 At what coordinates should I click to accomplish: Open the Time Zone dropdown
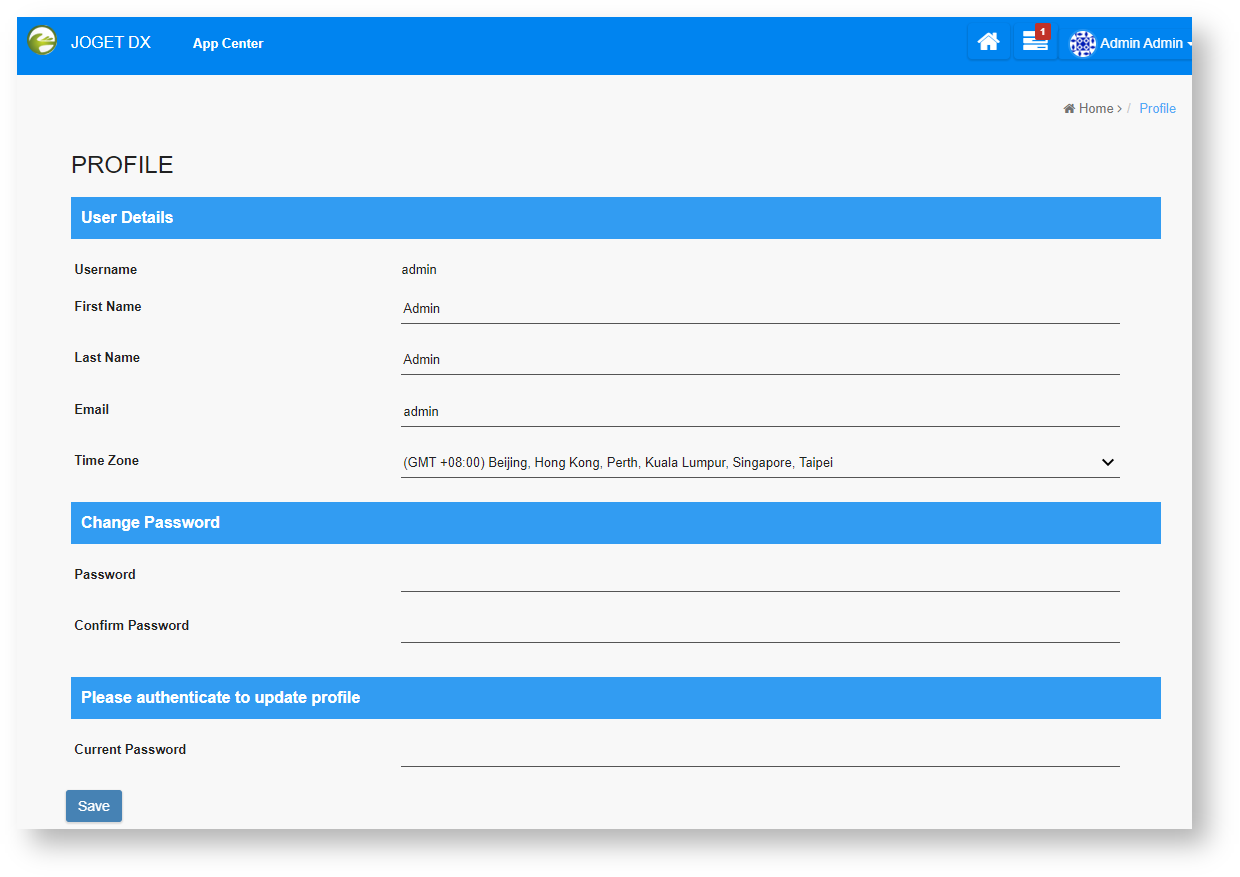tap(760, 462)
